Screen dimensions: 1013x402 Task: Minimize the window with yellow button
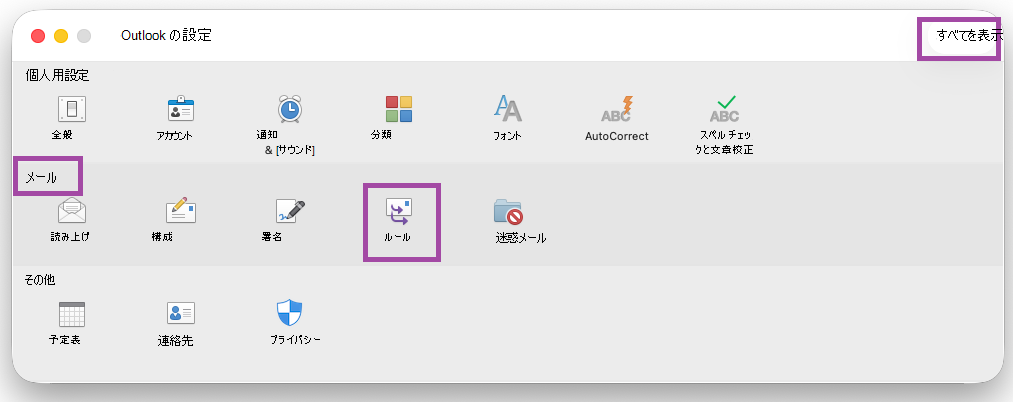click(x=61, y=36)
